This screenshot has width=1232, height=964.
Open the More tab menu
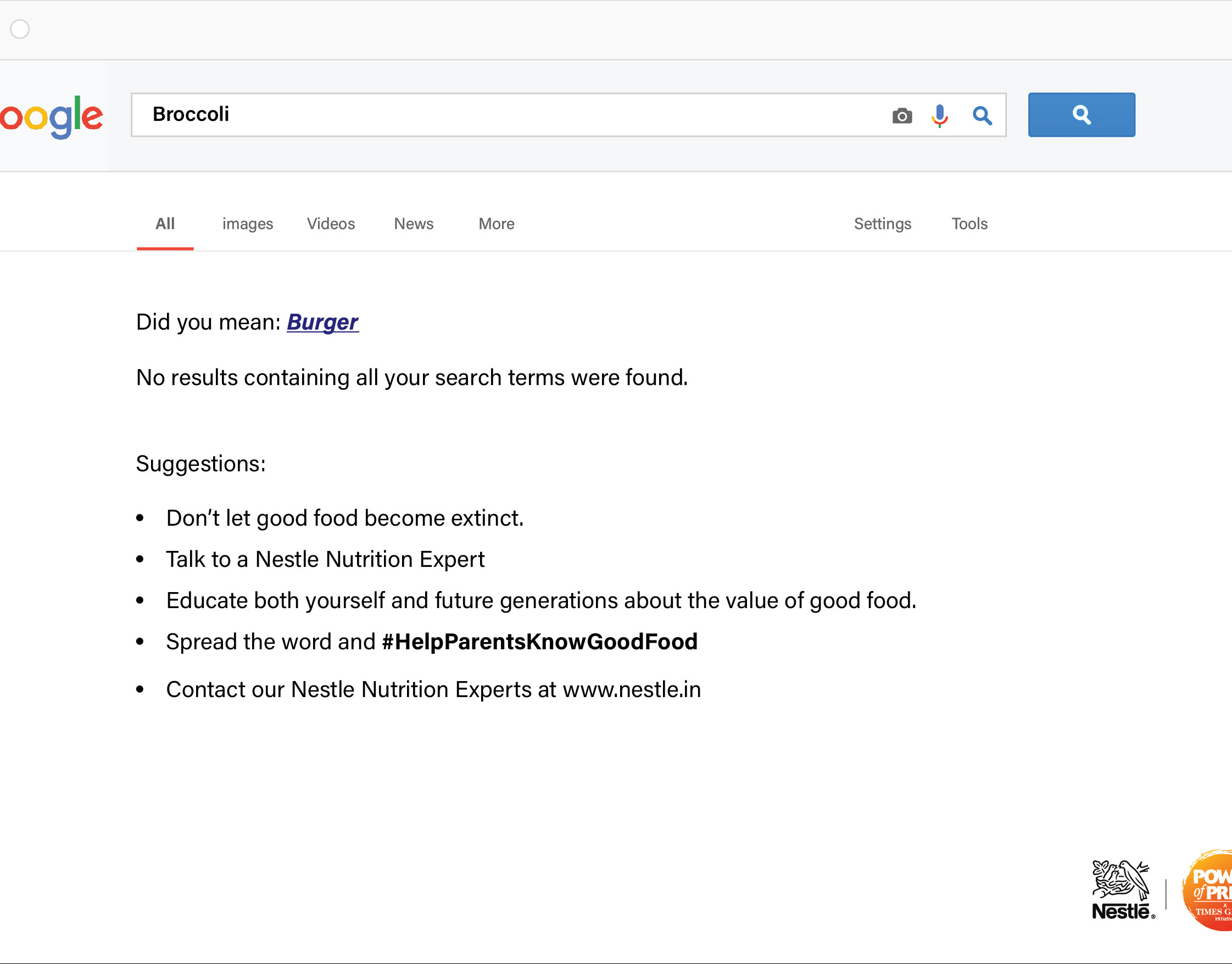(x=497, y=224)
